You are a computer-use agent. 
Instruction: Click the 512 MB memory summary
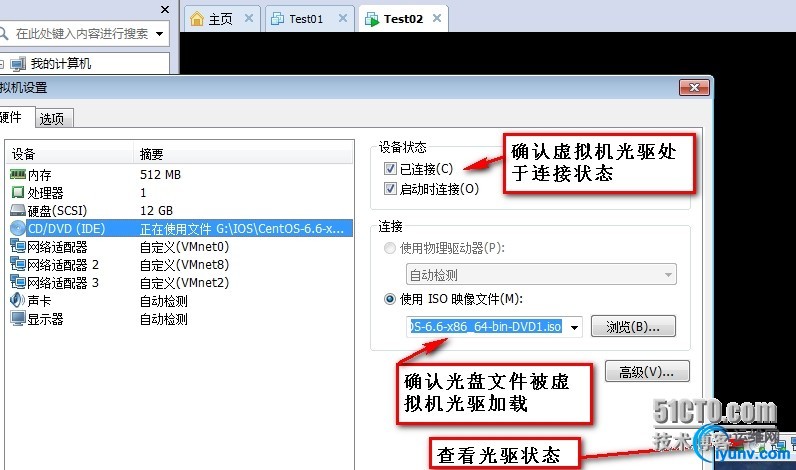coord(160,175)
